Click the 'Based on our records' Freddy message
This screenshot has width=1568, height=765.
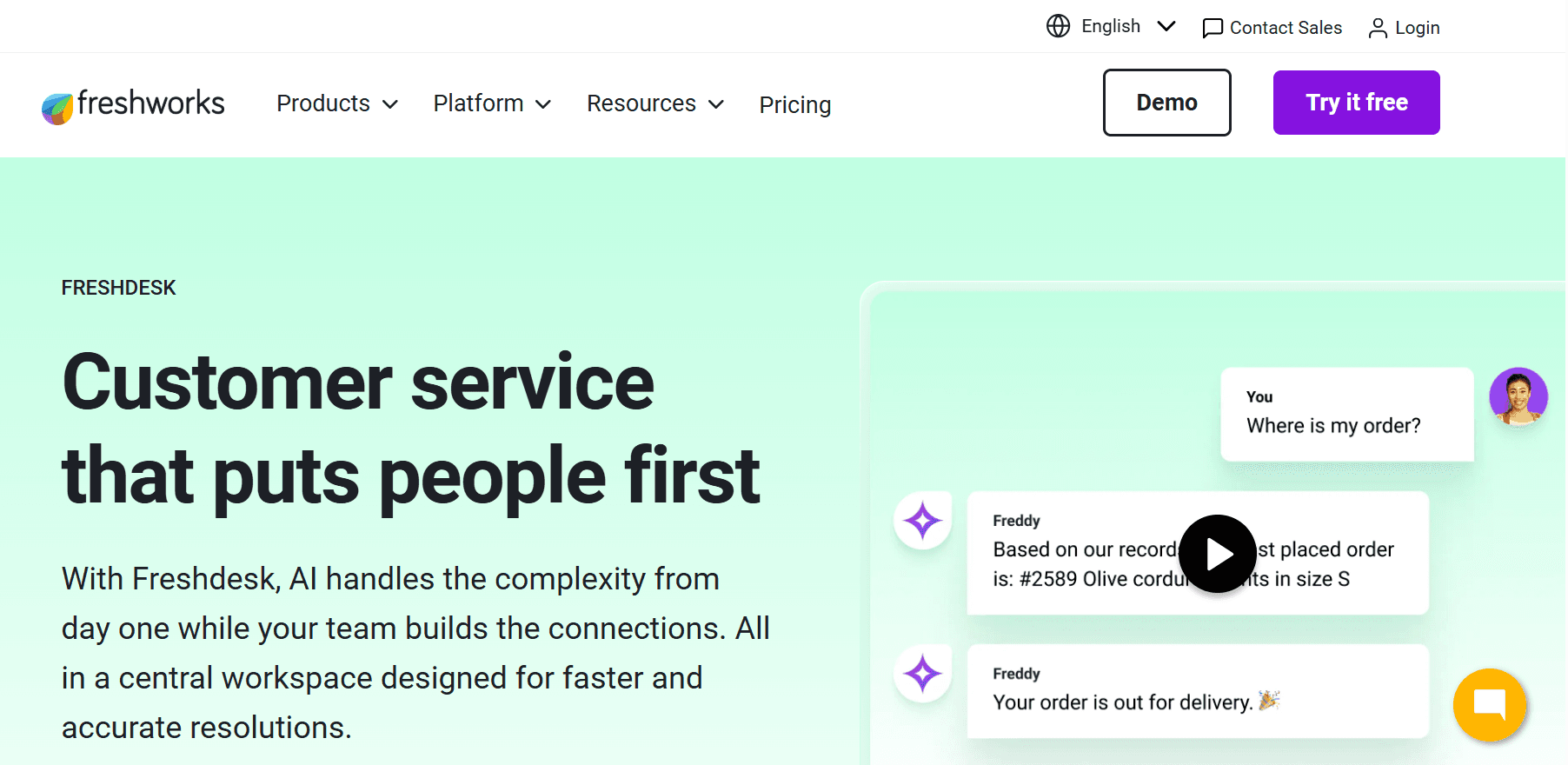click(1198, 553)
